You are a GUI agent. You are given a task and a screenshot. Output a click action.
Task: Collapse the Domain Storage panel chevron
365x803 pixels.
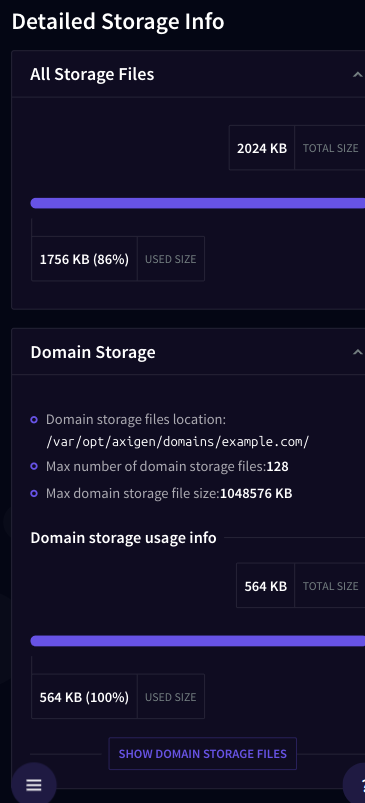coord(358,352)
